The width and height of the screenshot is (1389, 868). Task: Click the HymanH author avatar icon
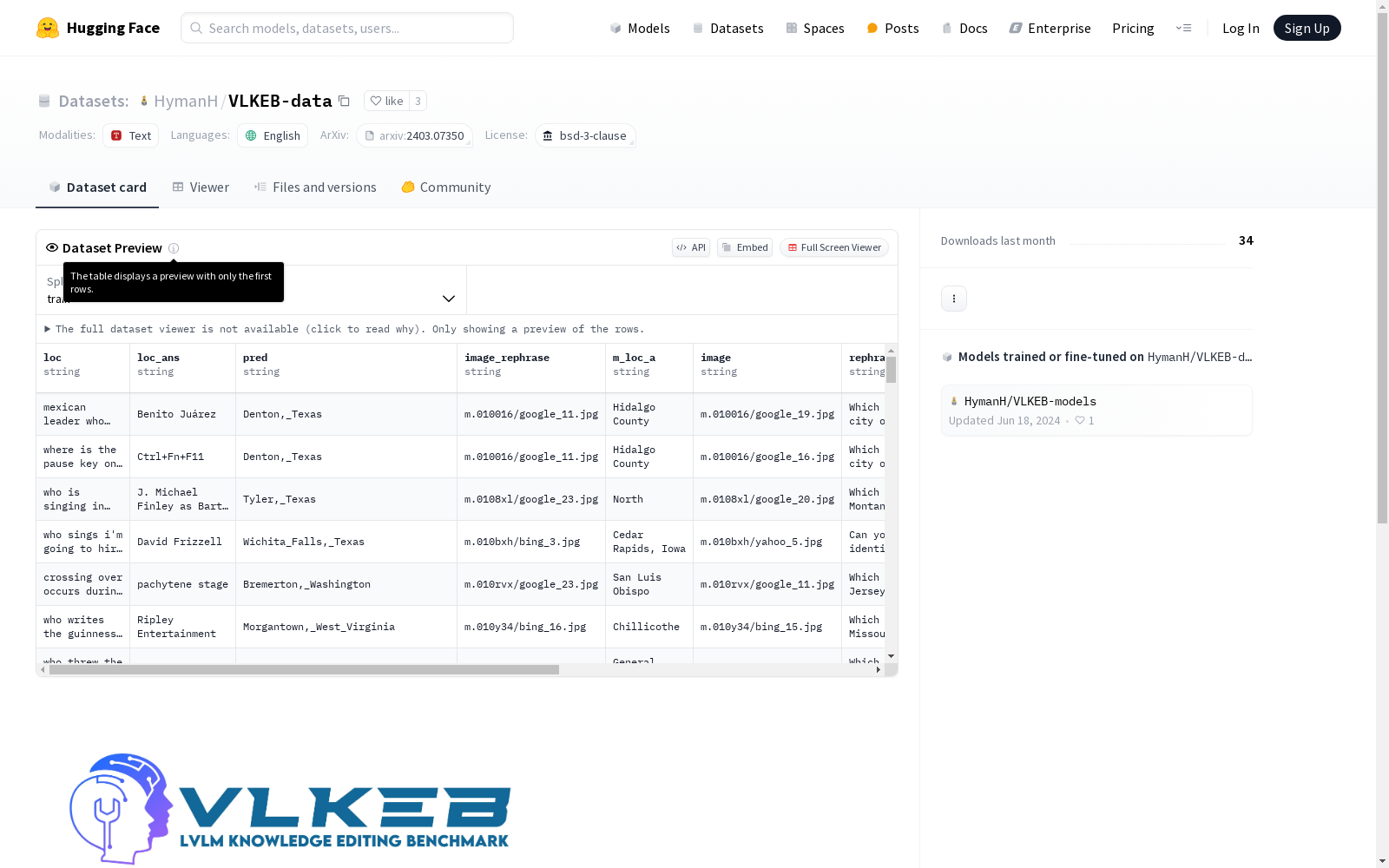[144, 101]
